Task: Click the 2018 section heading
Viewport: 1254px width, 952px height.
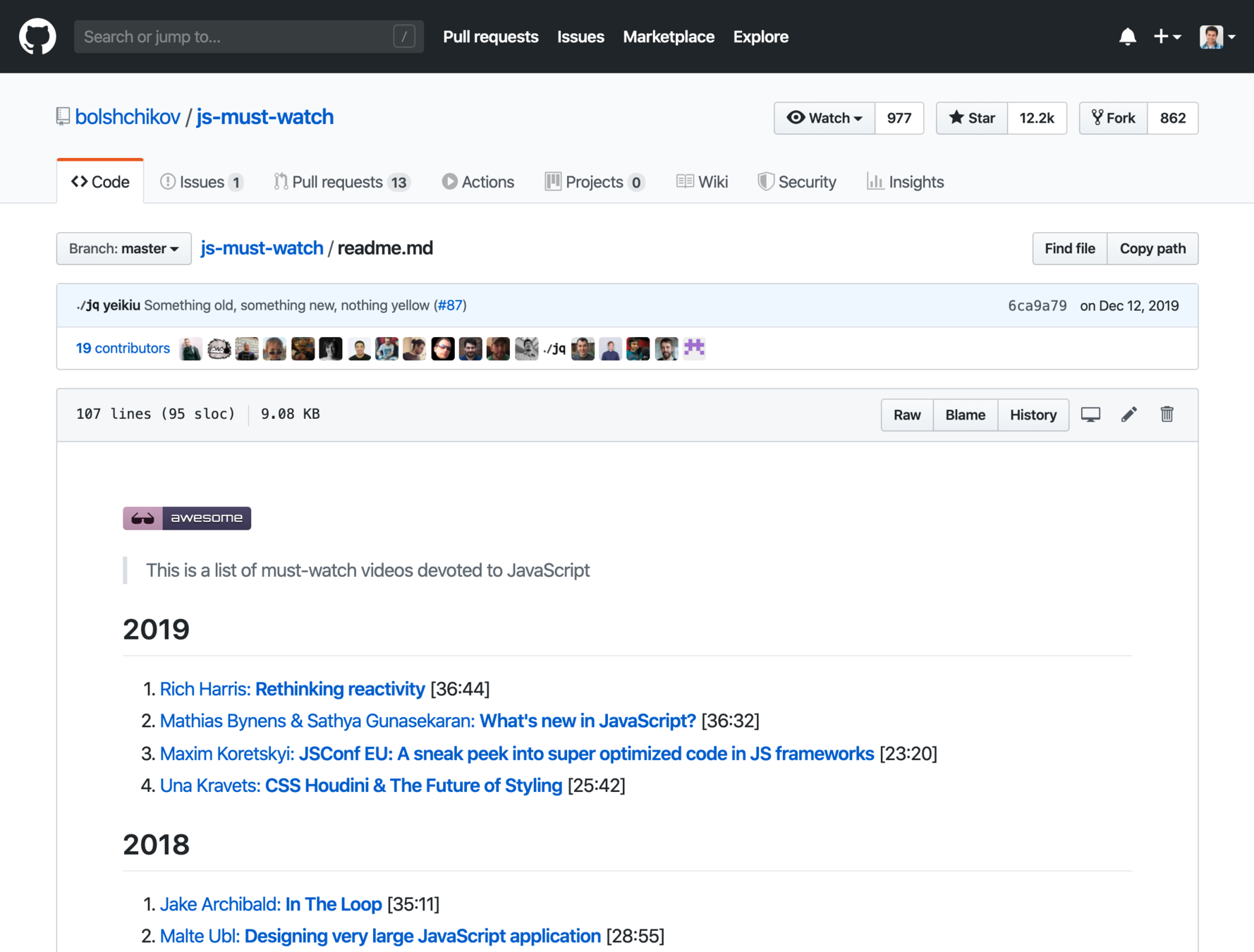Action: 156,845
